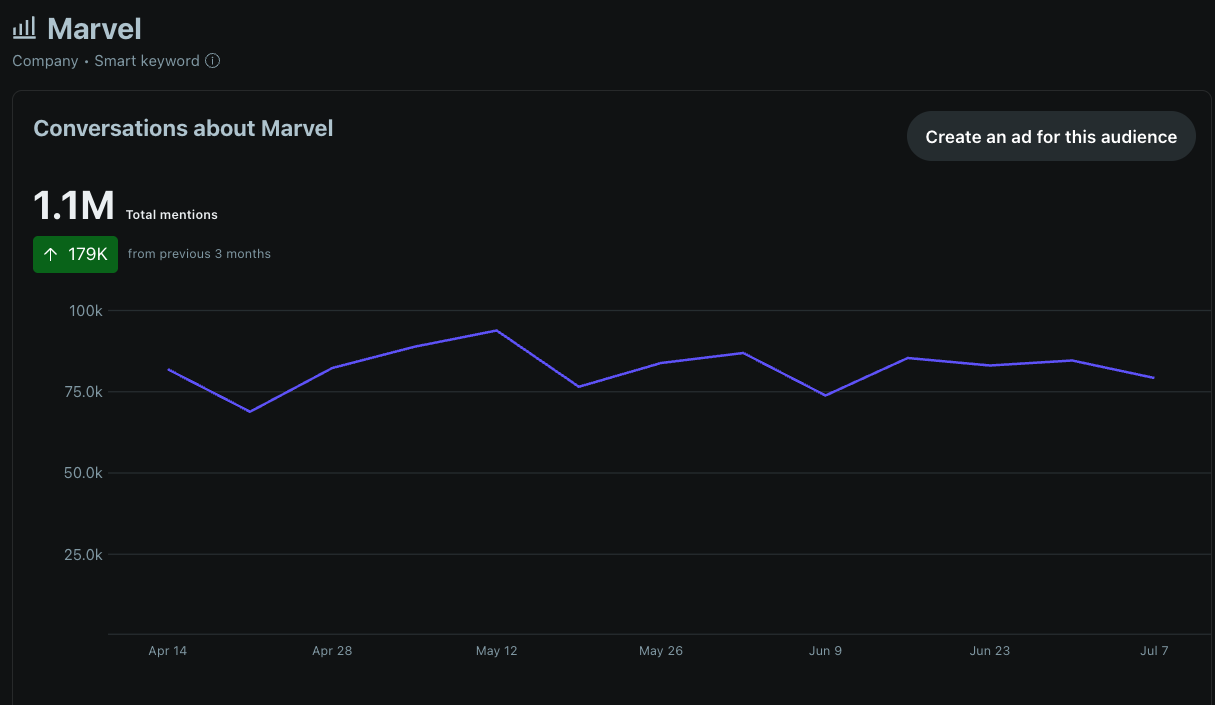
Task: Click the Smart keyword label
Action: 147,61
